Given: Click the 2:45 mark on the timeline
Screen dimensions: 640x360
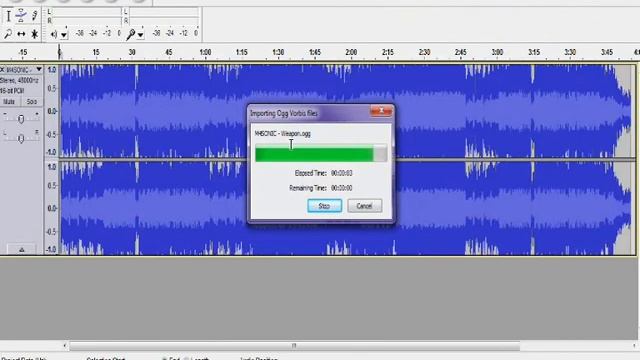Looking at the screenshot, I should (461, 52).
